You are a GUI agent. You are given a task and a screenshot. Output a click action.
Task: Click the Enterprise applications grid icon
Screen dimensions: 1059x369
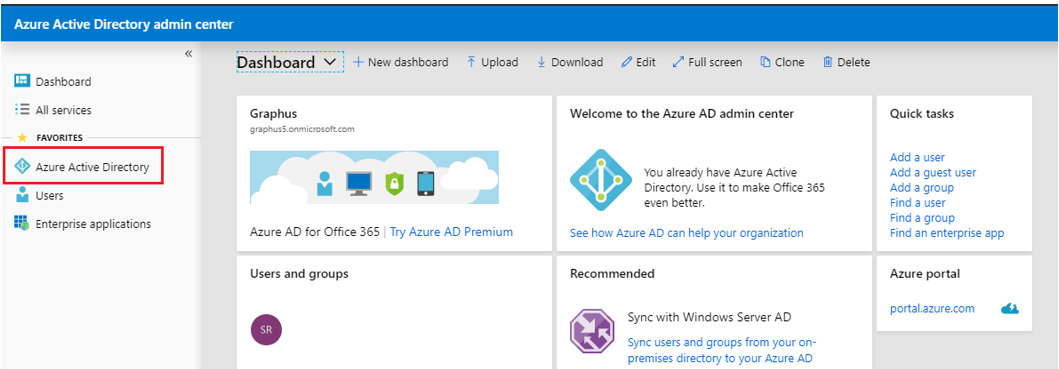[x=22, y=224]
